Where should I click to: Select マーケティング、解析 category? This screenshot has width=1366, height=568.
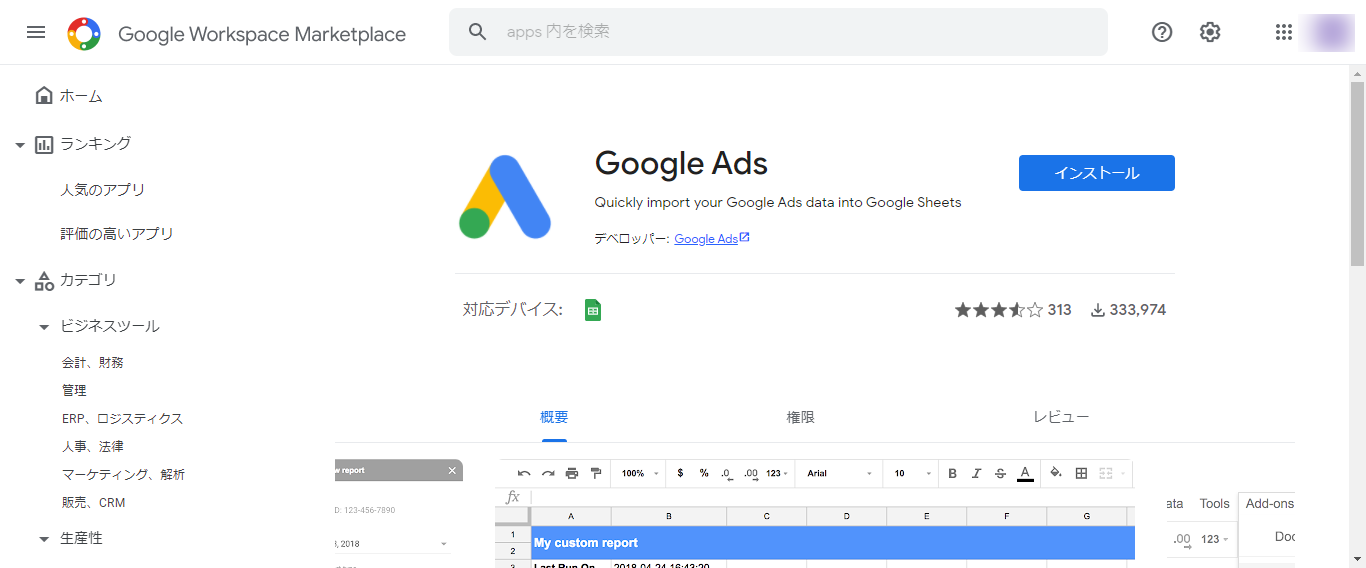coord(124,475)
